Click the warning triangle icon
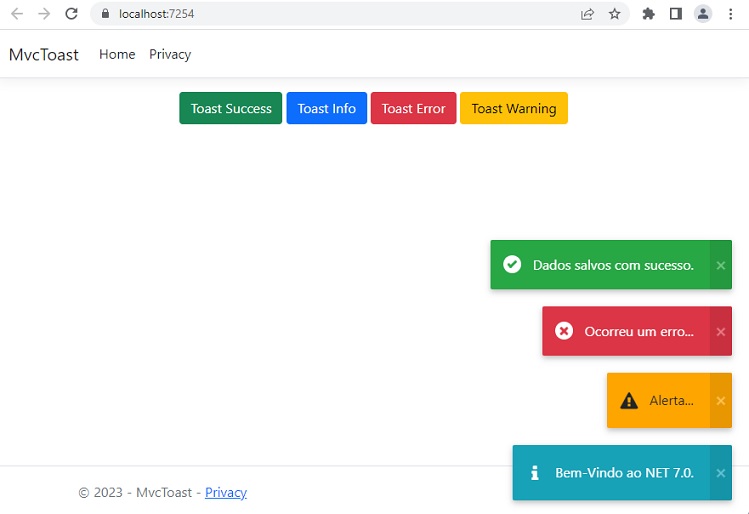 pos(629,400)
